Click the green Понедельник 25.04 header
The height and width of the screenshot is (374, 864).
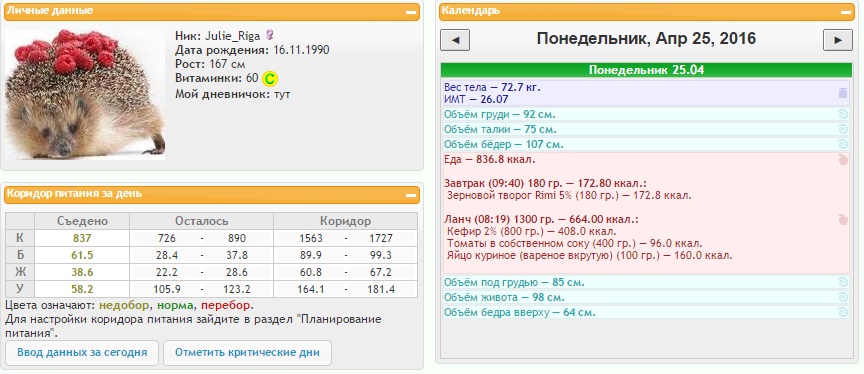coord(646,70)
